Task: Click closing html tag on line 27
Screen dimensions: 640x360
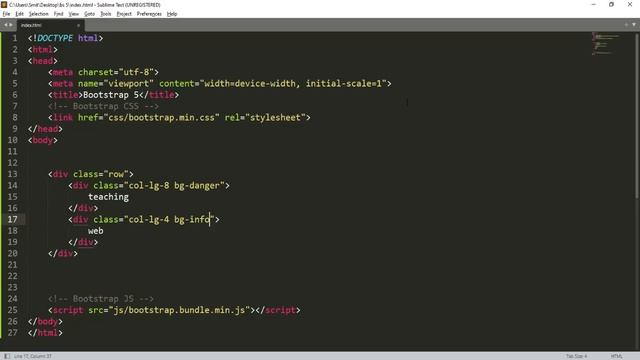Action: (x=45, y=333)
